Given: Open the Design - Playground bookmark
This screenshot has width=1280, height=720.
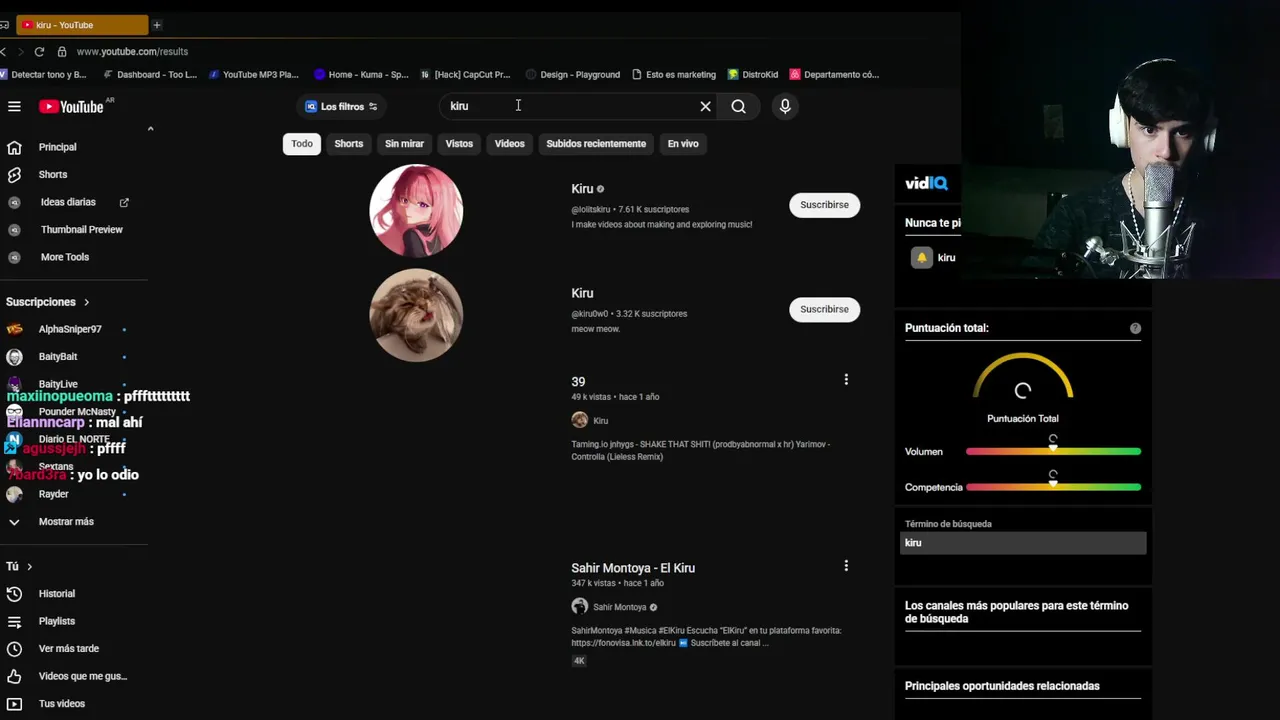Looking at the screenshot, I should [x=573, y=75].
